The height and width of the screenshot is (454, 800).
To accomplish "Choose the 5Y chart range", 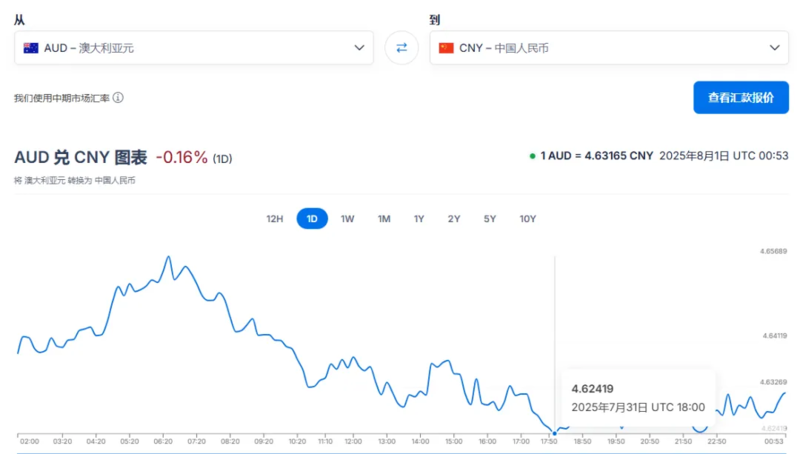I will point(489,219).
